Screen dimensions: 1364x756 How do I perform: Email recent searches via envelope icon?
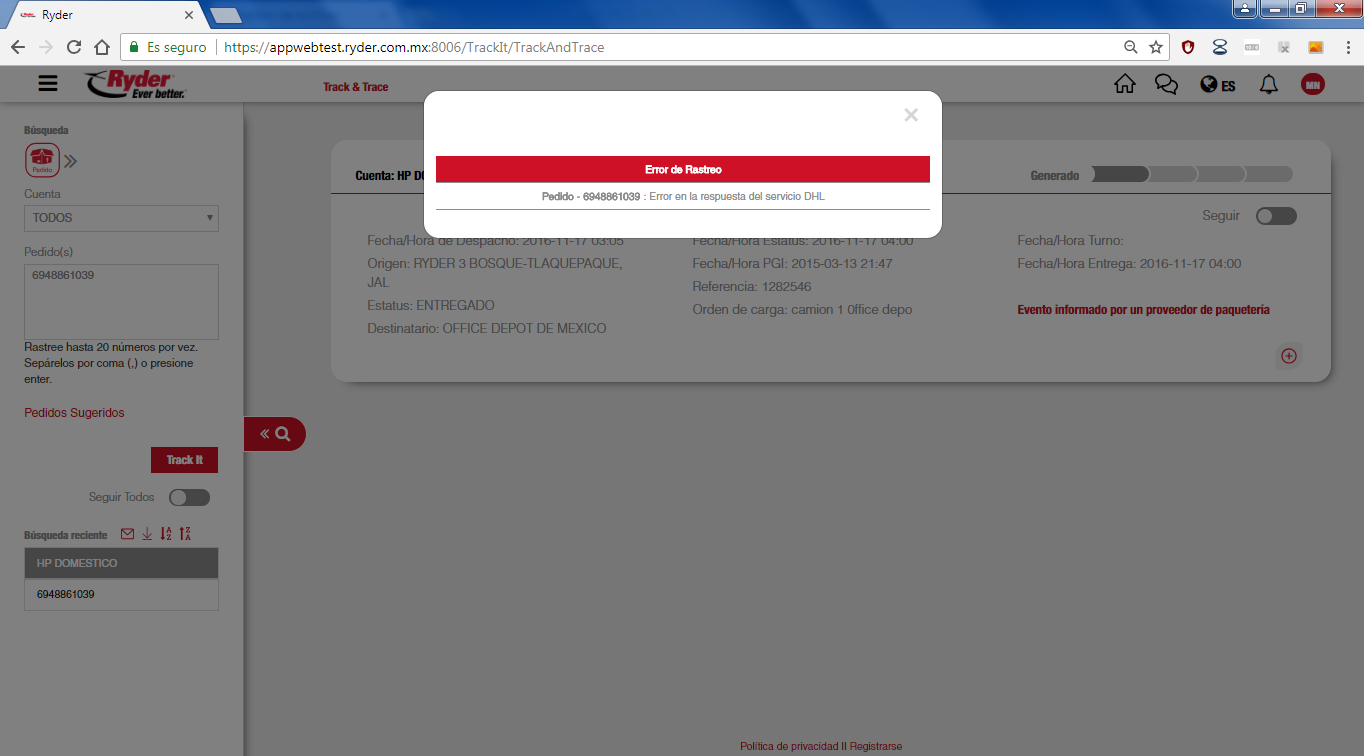127,534
